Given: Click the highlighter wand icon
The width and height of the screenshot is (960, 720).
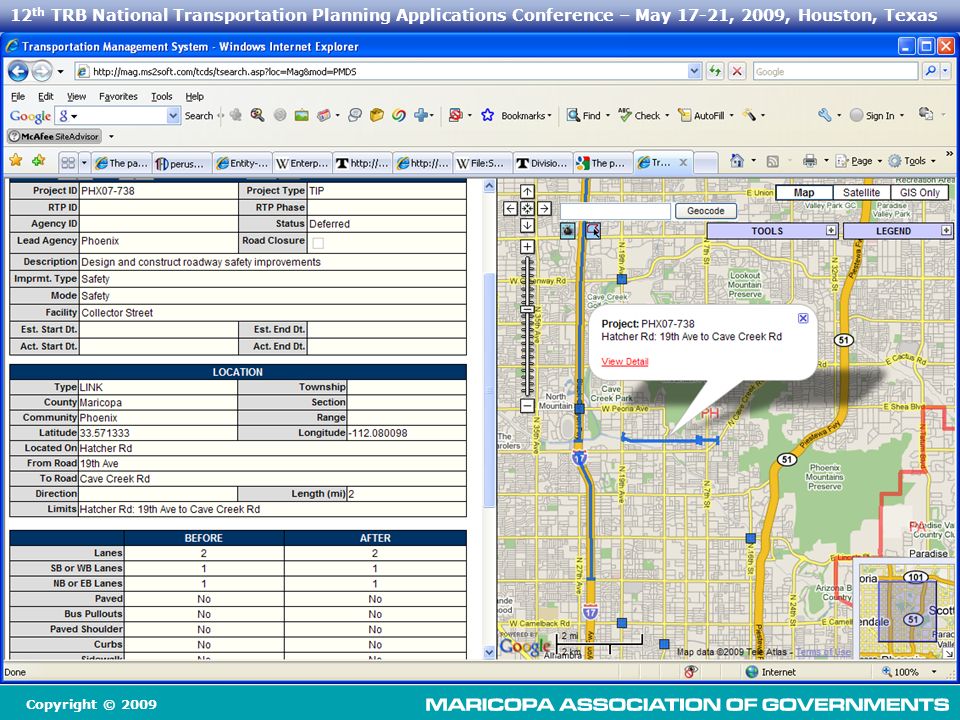Looking at the screenshot, I should [x=749, y=114].
